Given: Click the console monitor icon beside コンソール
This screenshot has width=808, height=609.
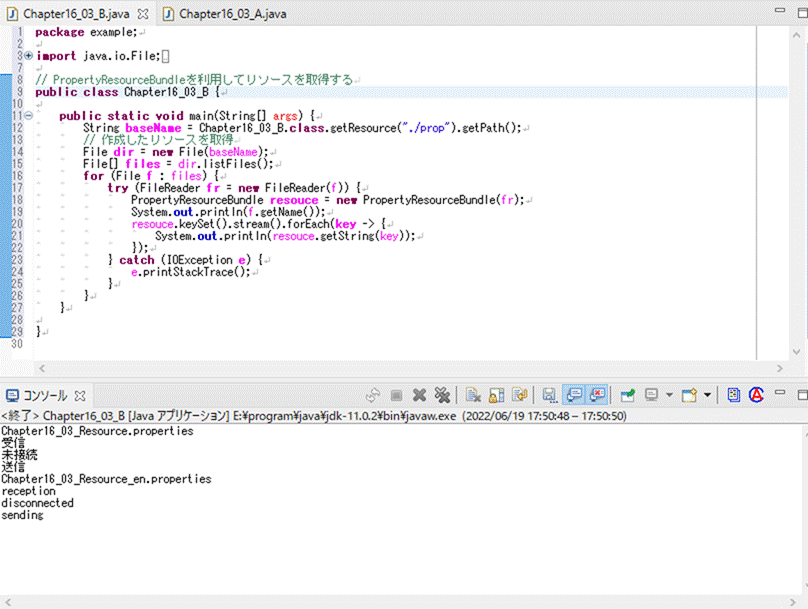Looking at the screenshot, I should [12, 396].
